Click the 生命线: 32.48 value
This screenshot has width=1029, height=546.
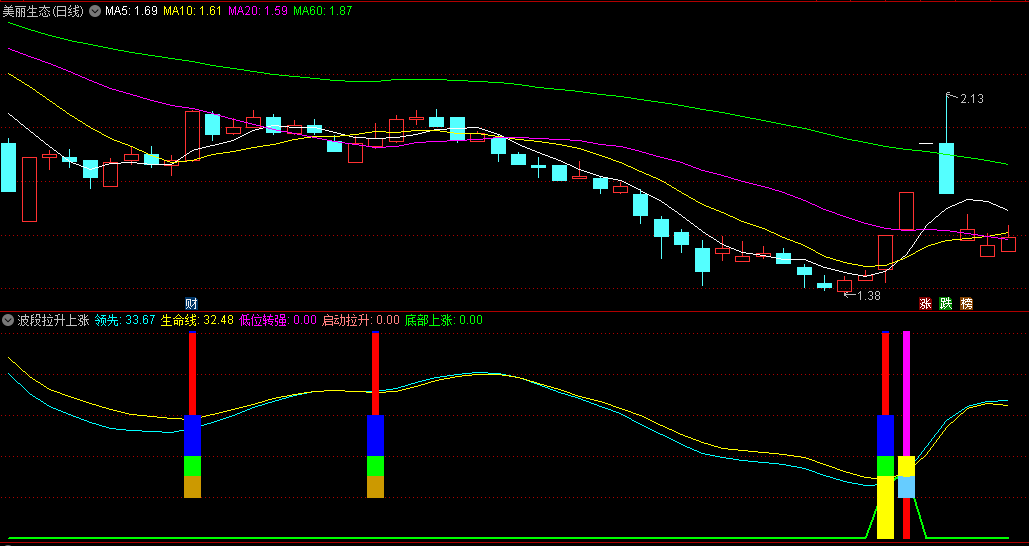(198, 320)
